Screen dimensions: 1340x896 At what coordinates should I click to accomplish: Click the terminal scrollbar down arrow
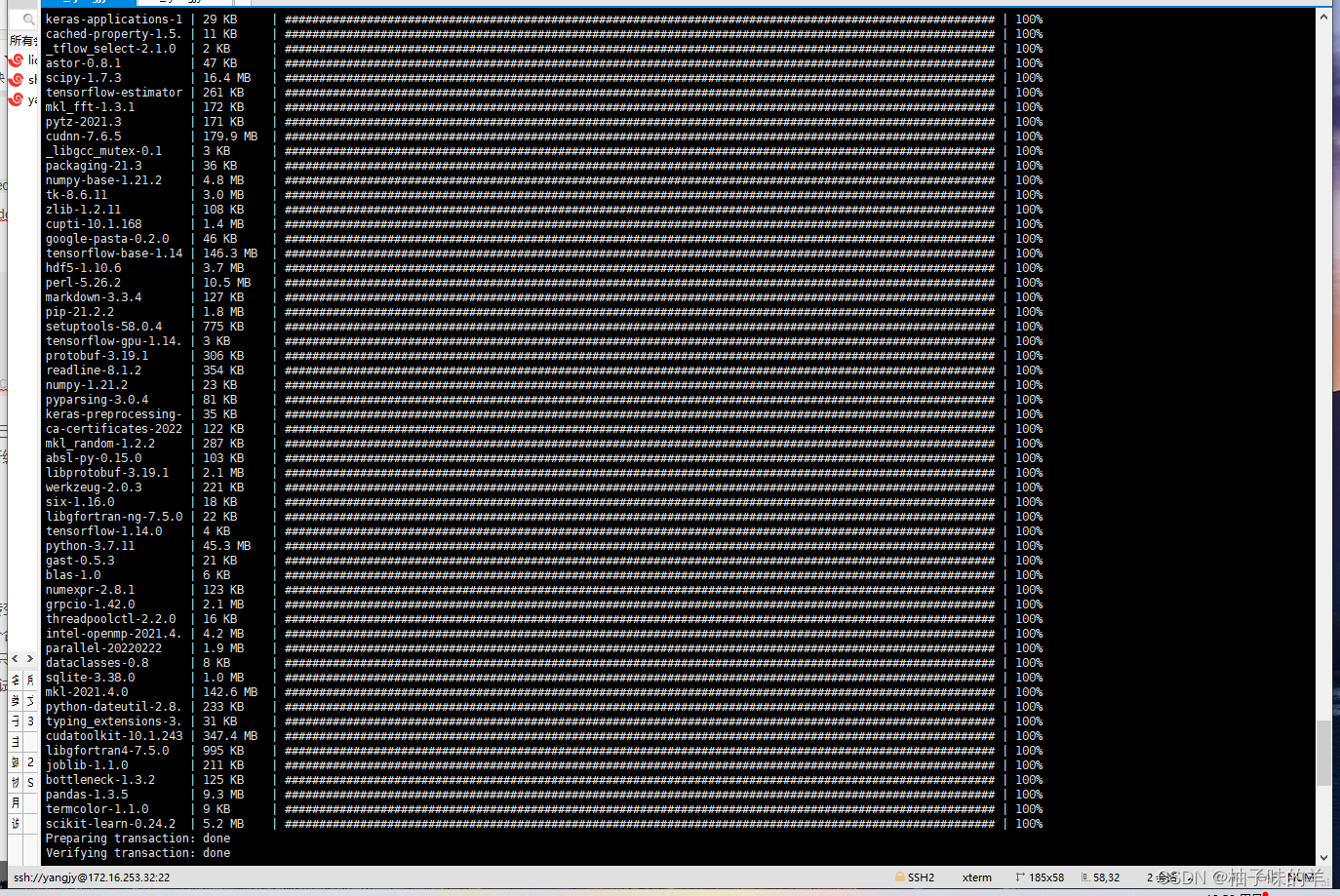1323,858
